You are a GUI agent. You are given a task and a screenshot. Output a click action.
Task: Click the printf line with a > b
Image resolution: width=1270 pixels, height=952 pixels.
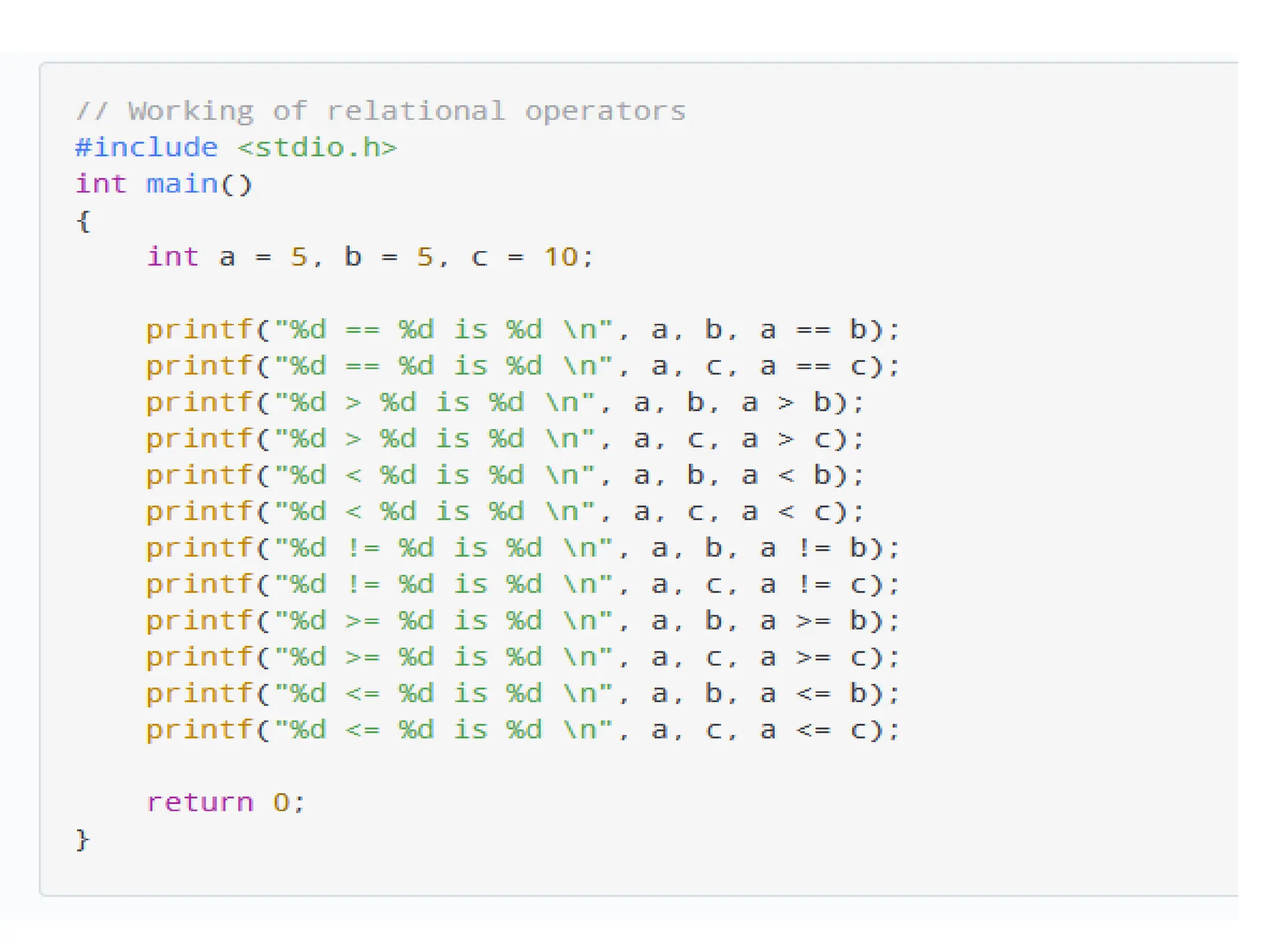(x=505, y=403)
